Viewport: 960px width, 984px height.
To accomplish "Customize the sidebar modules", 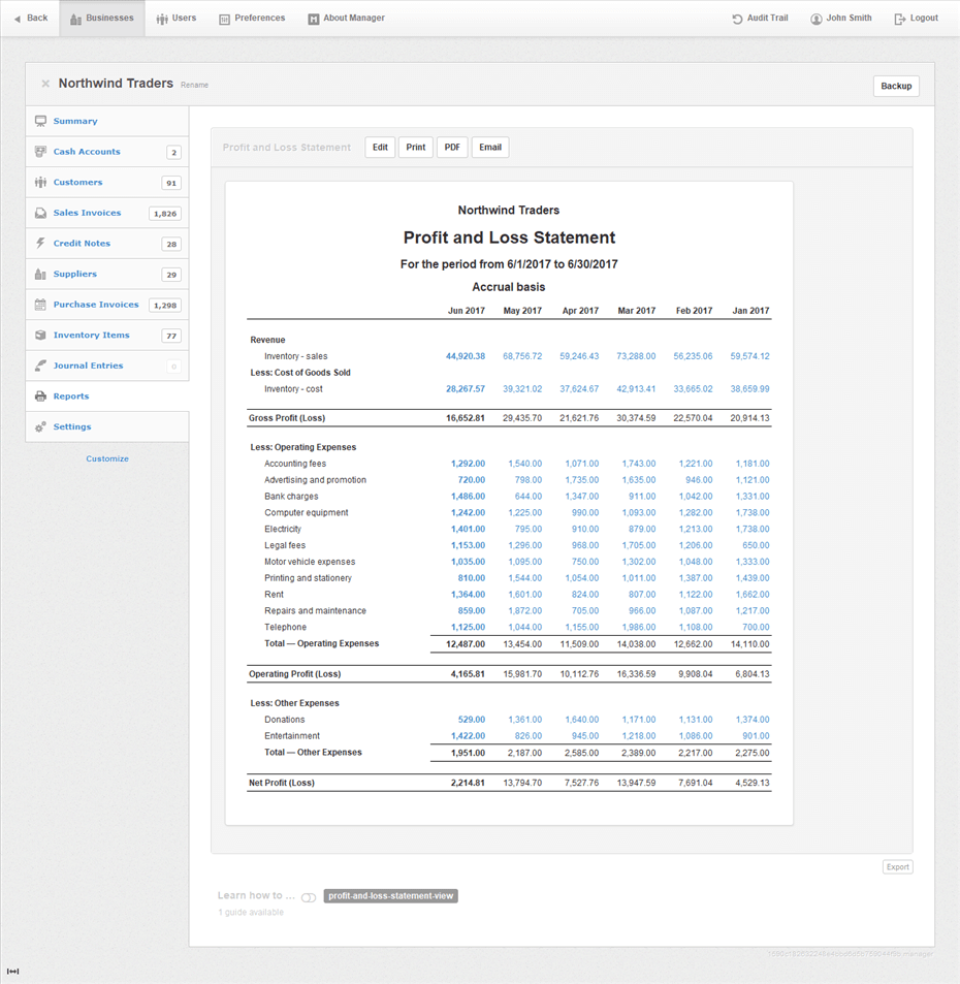I will click(x=107, y=458).
